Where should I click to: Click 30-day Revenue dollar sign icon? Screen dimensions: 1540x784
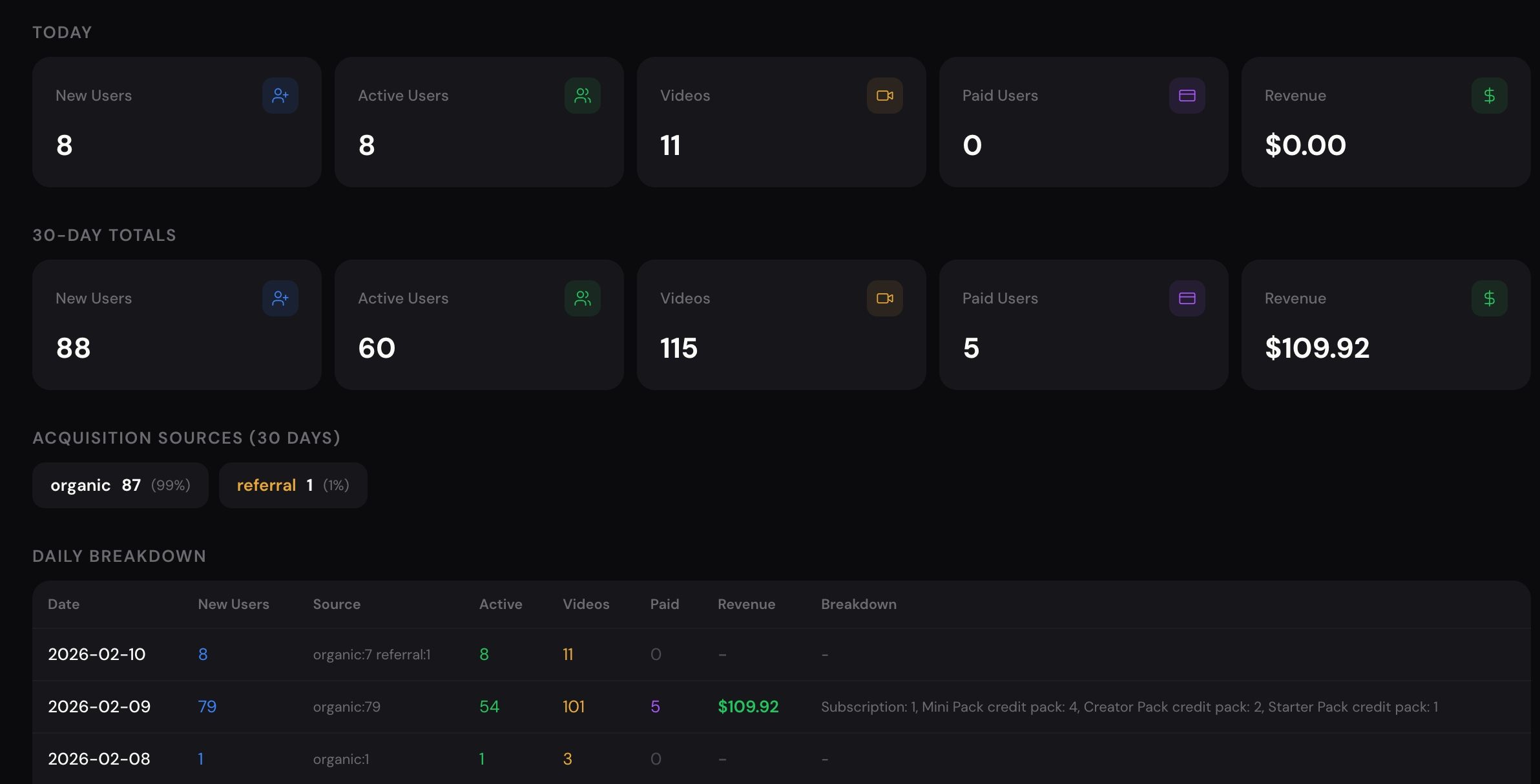pyautogui.click(x=1489, y=298)
